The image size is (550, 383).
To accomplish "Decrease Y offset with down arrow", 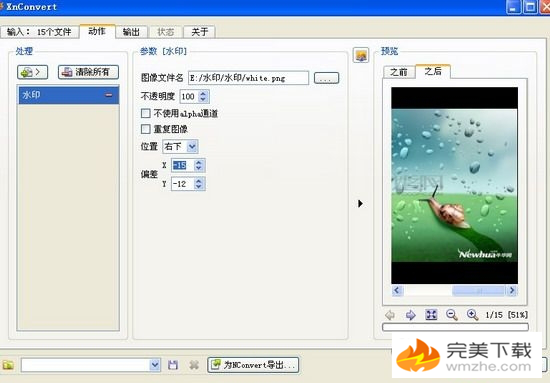I will point(199,187).
